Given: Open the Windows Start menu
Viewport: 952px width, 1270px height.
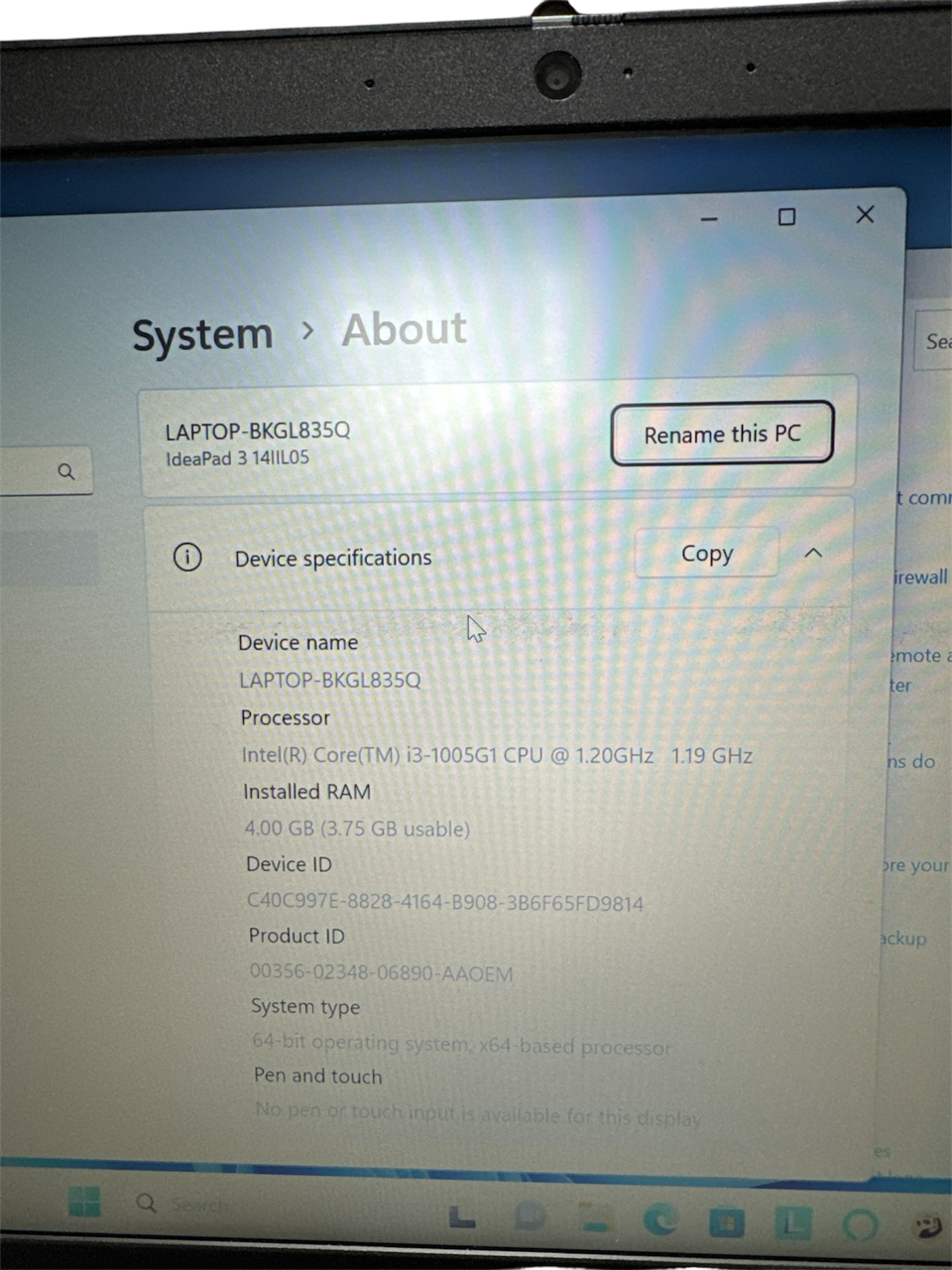Looking at the screenshot, I should pyautogui.click(x=85, y=1202).
